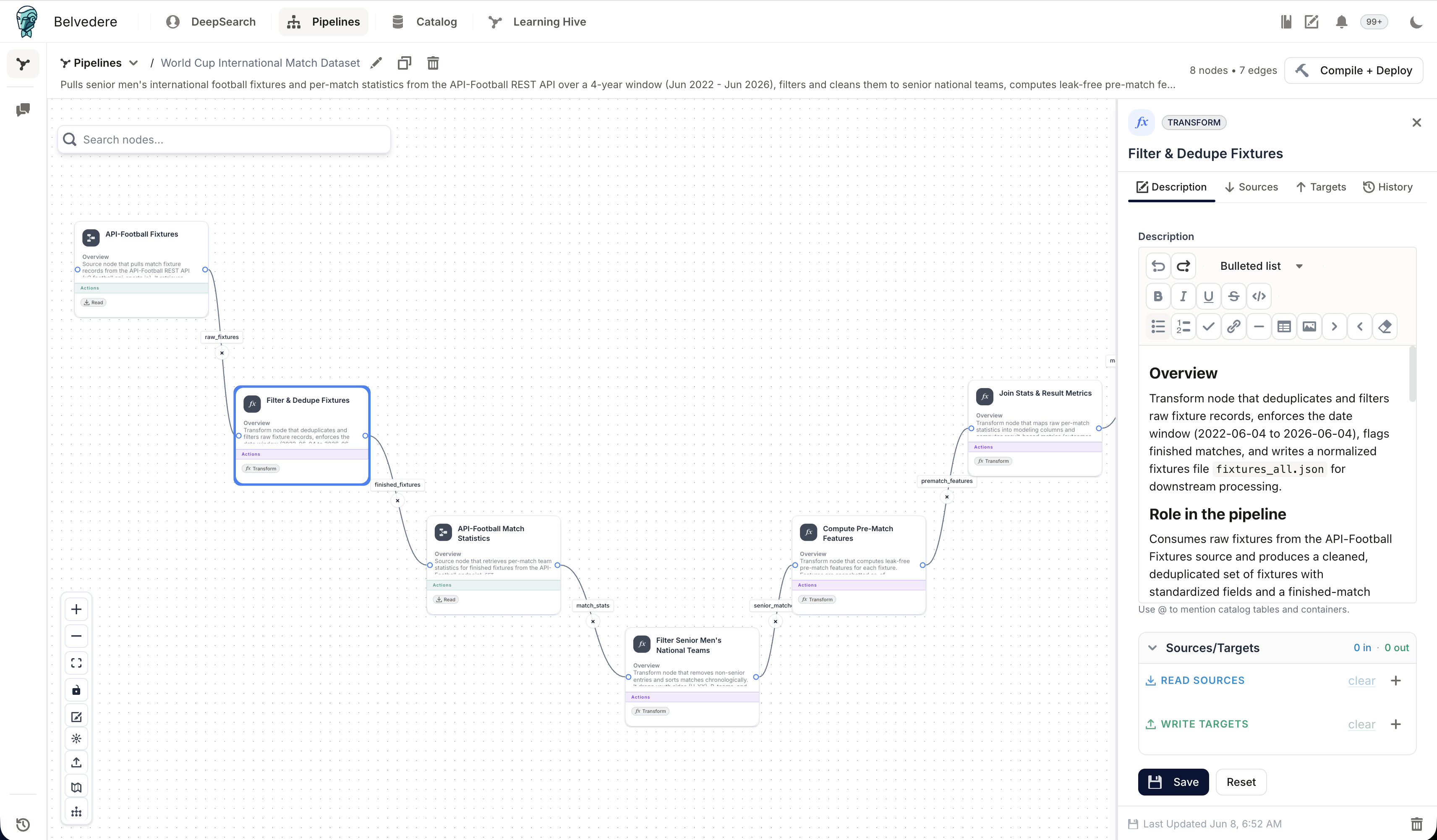The height and width of the screenshot is (840, 1437).
Task: Insert an image in description
Action: click(x=1309, y=326)
